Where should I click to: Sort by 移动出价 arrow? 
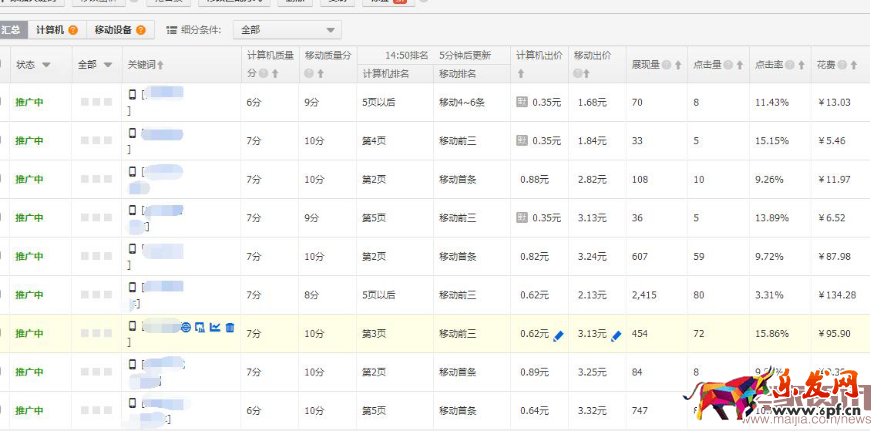[588, 73]
